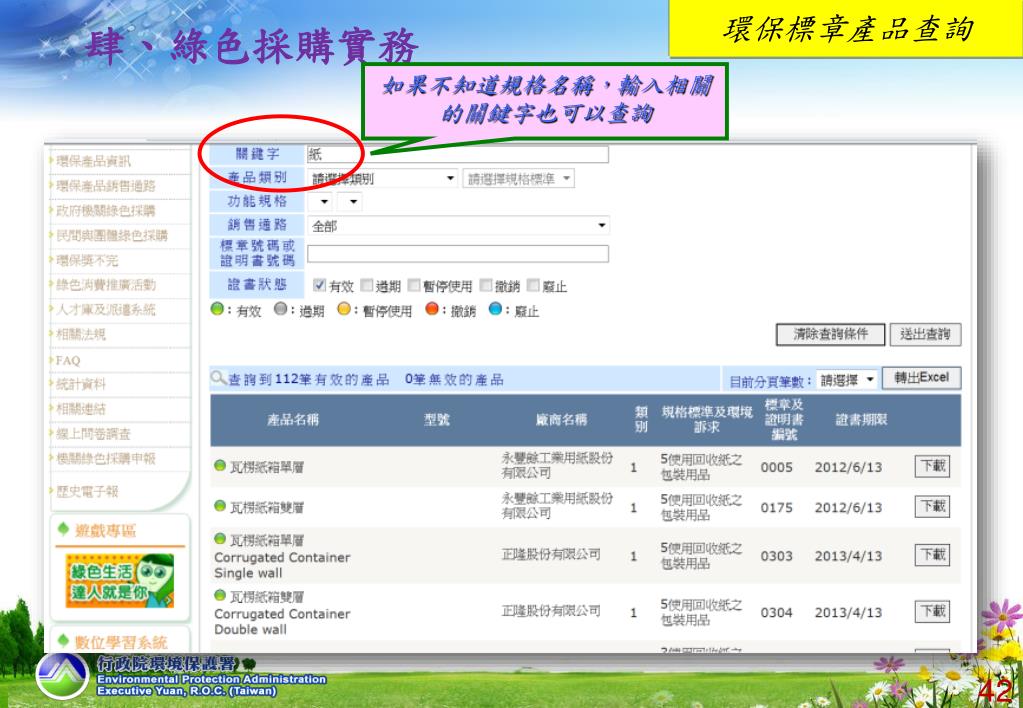The image size is (1023, 708).
Task: Click the green status dot for 瓦楞紙箱雙層 0175 row
Action: 220,506
